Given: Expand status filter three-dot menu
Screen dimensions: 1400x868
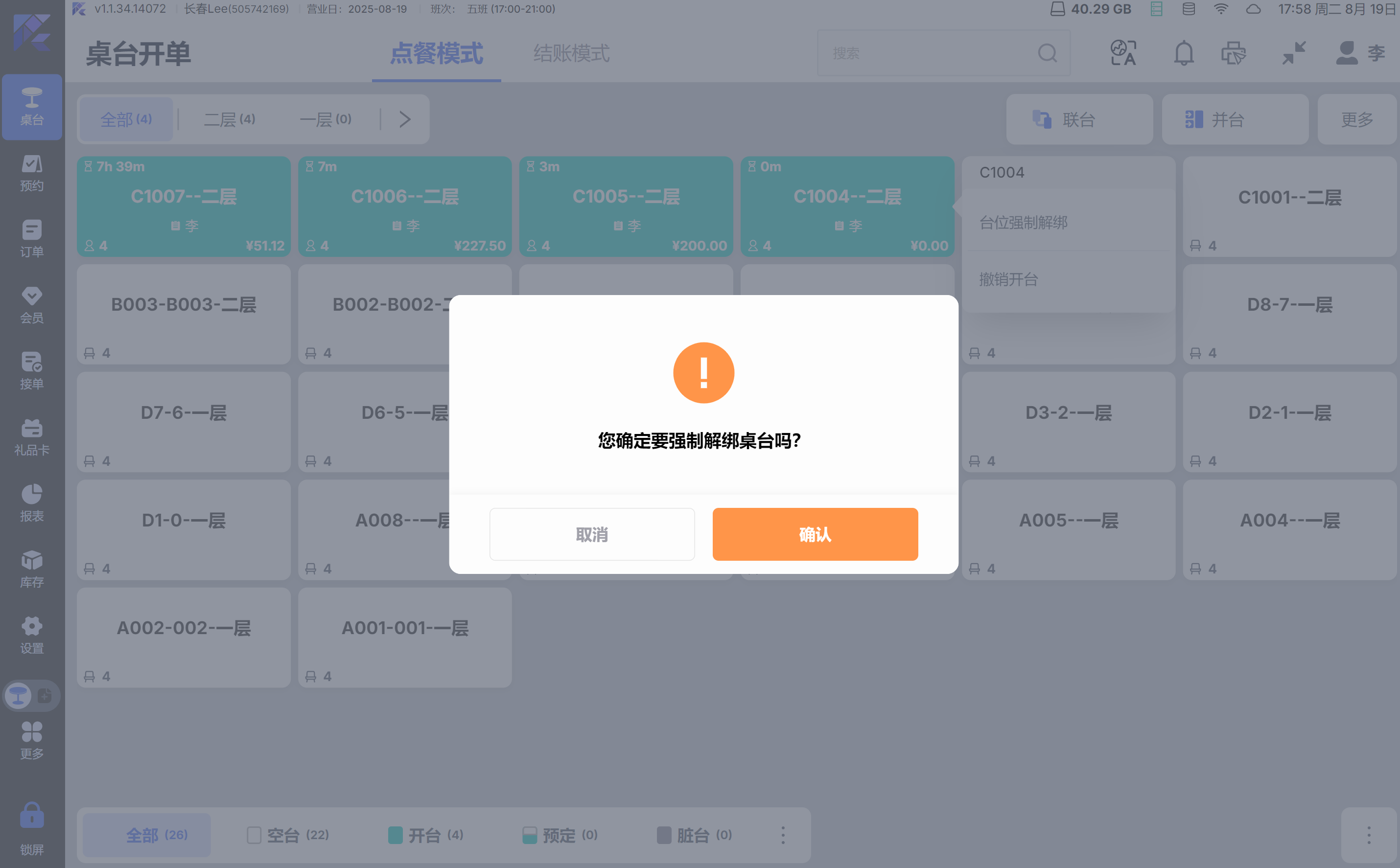Looking at the screenshot, I should (x=783, y=835).
